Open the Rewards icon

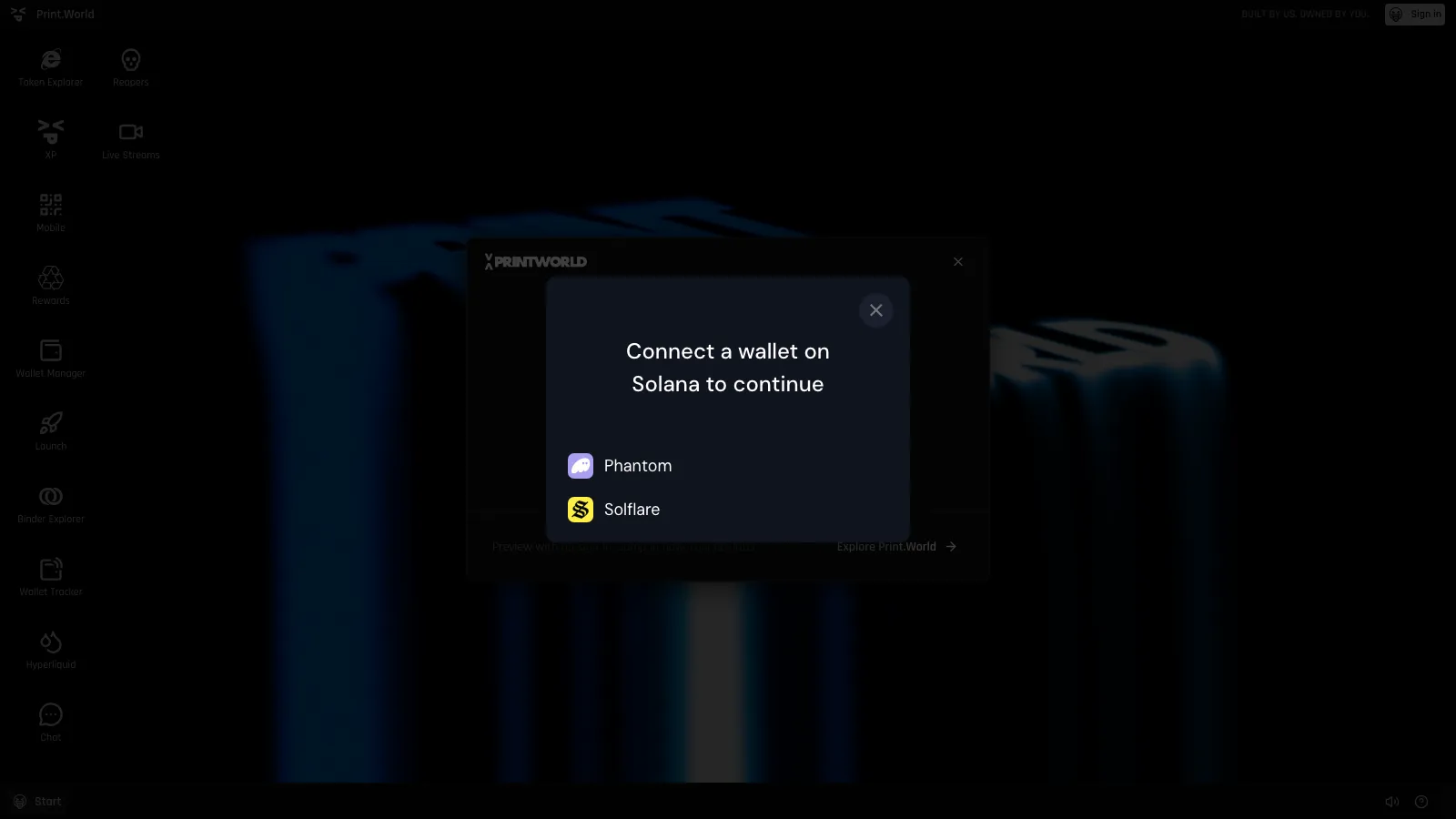51,285
